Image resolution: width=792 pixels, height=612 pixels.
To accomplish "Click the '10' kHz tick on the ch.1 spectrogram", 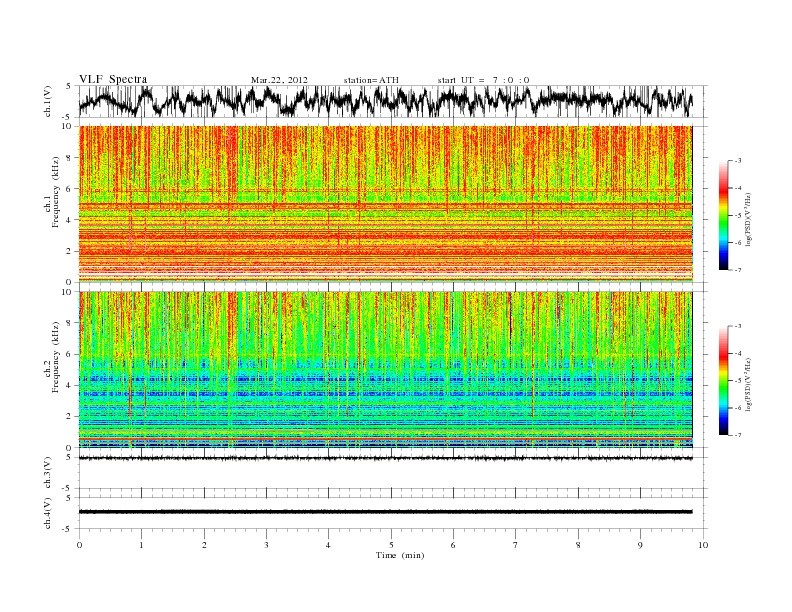I will tap(68, 126).
